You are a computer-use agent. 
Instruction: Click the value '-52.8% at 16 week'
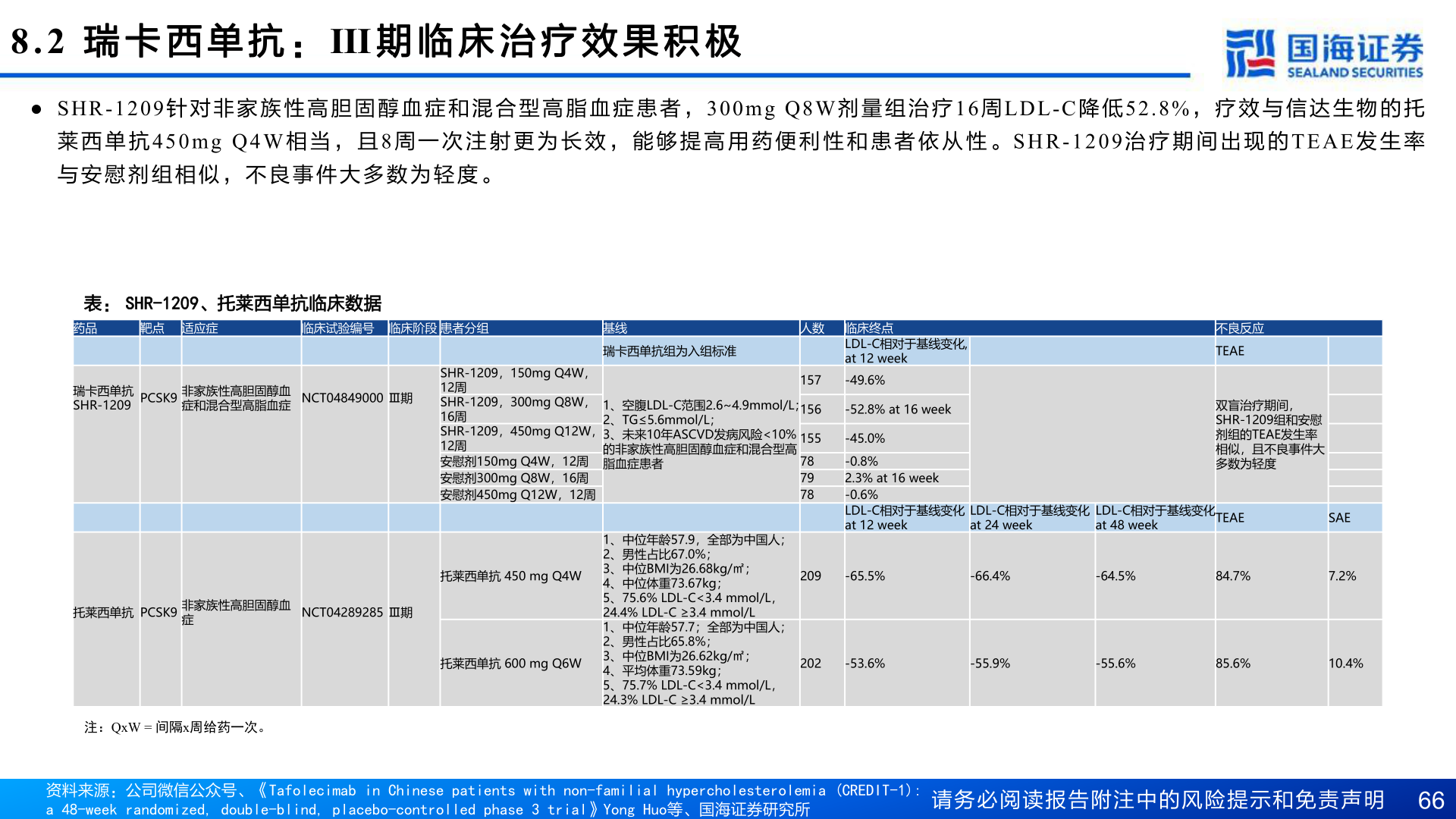(x=898, y=409)
